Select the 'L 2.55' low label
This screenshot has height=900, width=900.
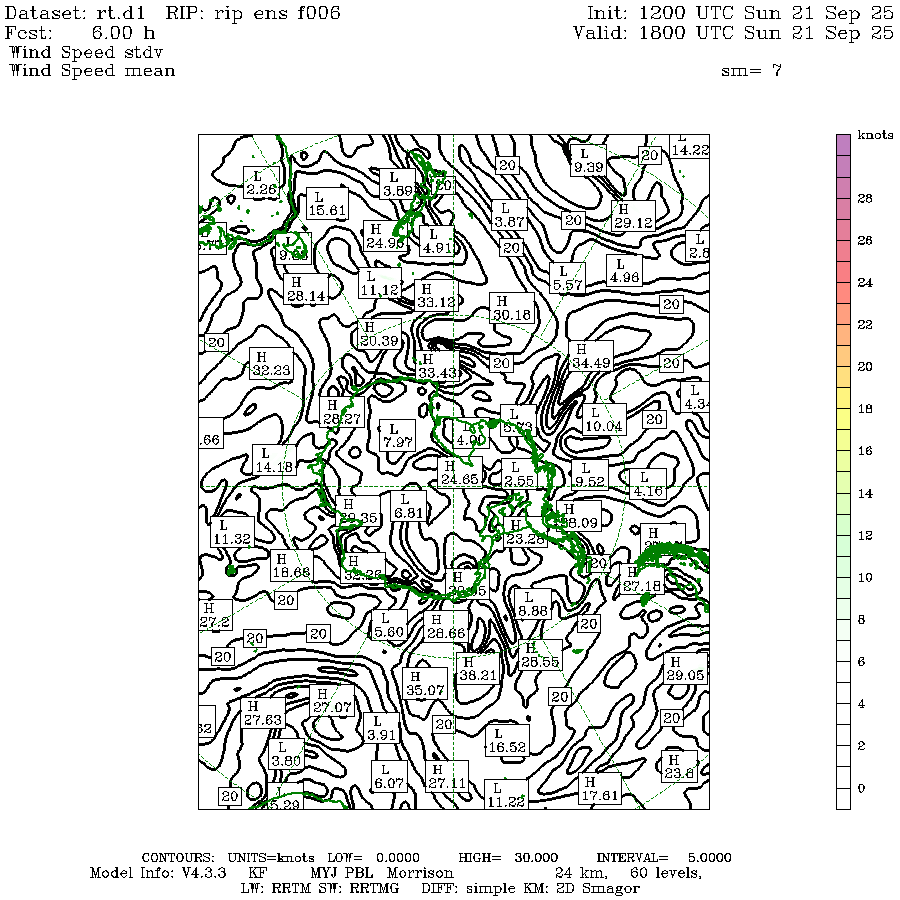click(518, 474)
